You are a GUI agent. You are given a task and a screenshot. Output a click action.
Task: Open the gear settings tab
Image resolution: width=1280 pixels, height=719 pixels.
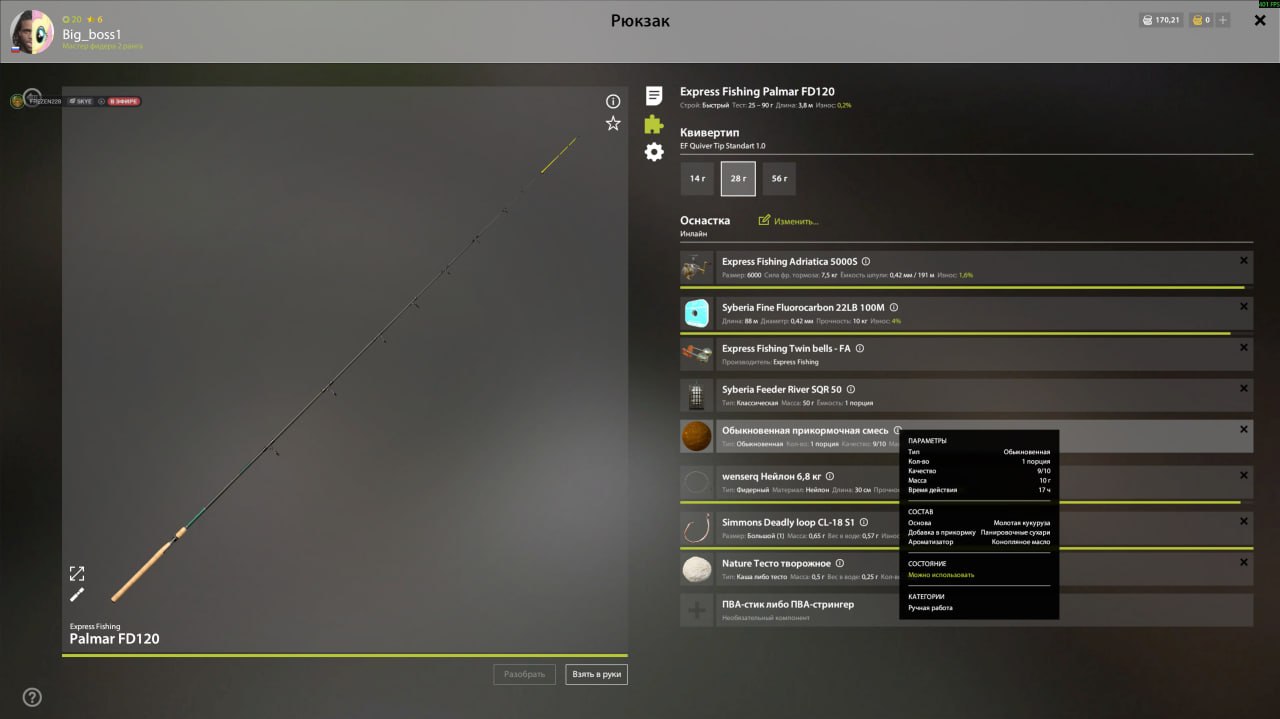[654, 152]
